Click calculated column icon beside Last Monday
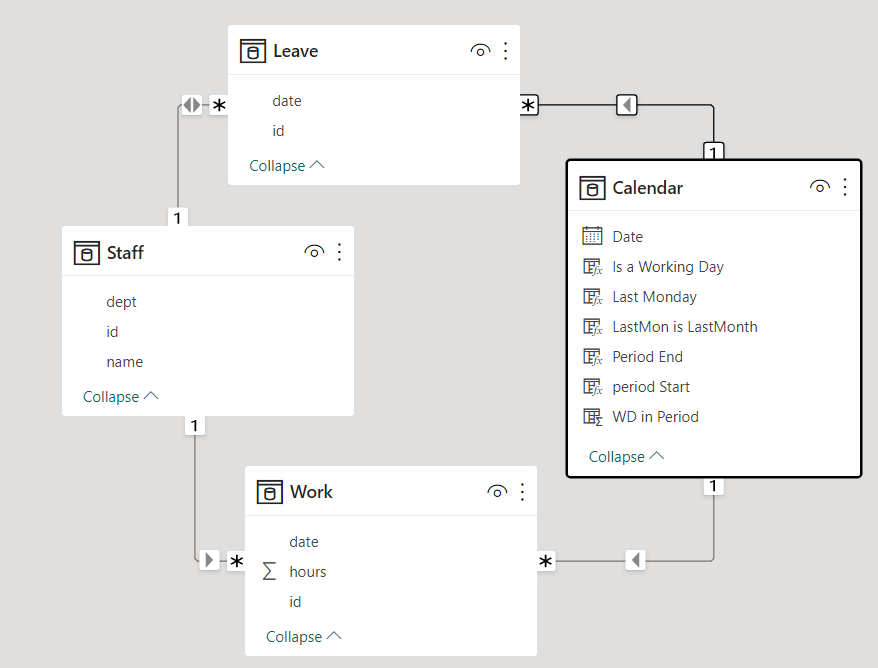Viewport: 878px width, 668px height. point(592,297)
